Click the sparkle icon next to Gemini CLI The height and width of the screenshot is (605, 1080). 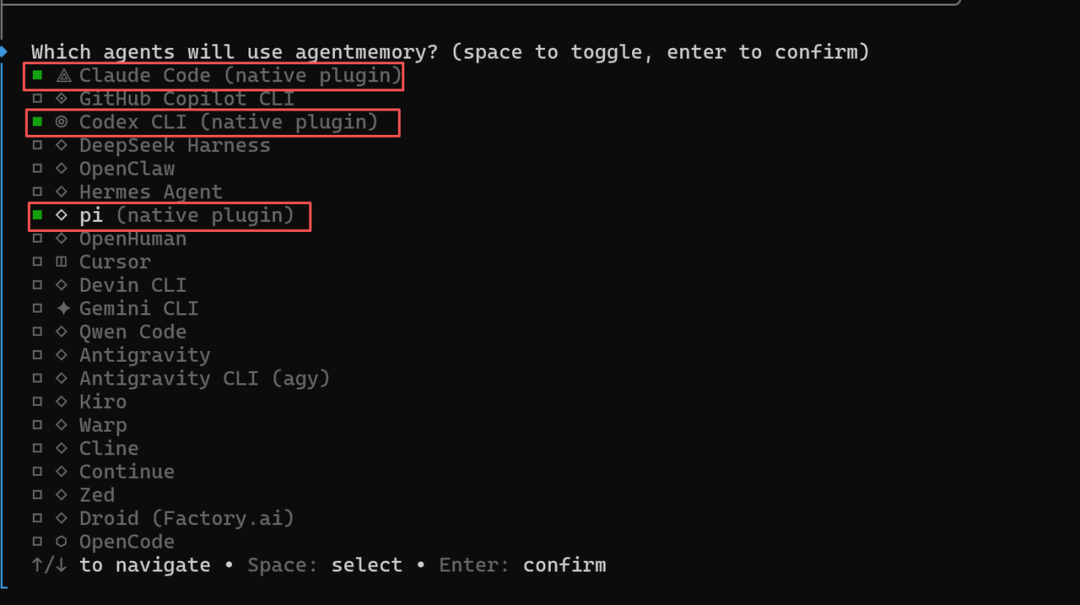click(x=63, y=308)
